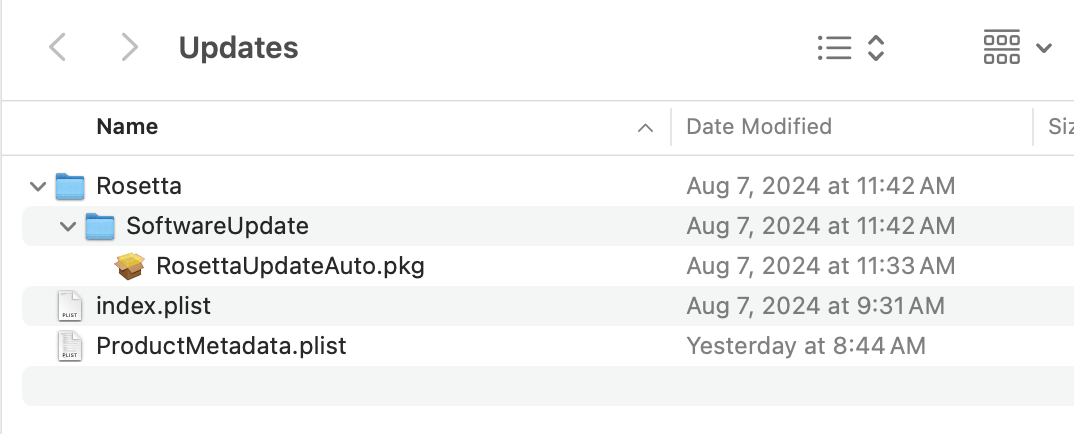Select the RosettaUpdateAuto.pkg file name
Image resolution: width=1074 pixels, height=434 pixels.
point(290,266)
